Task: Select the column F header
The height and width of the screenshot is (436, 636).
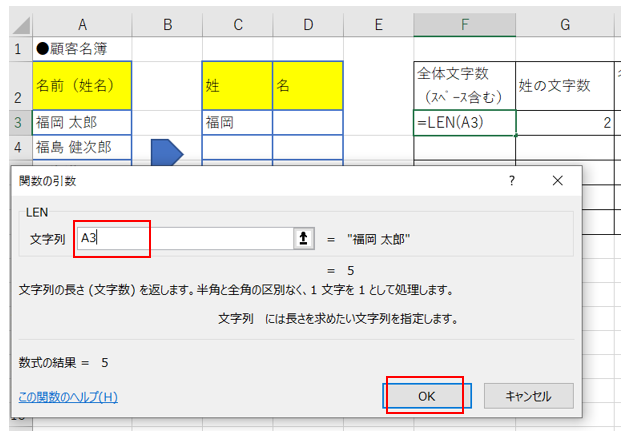Action: [465, 23]
